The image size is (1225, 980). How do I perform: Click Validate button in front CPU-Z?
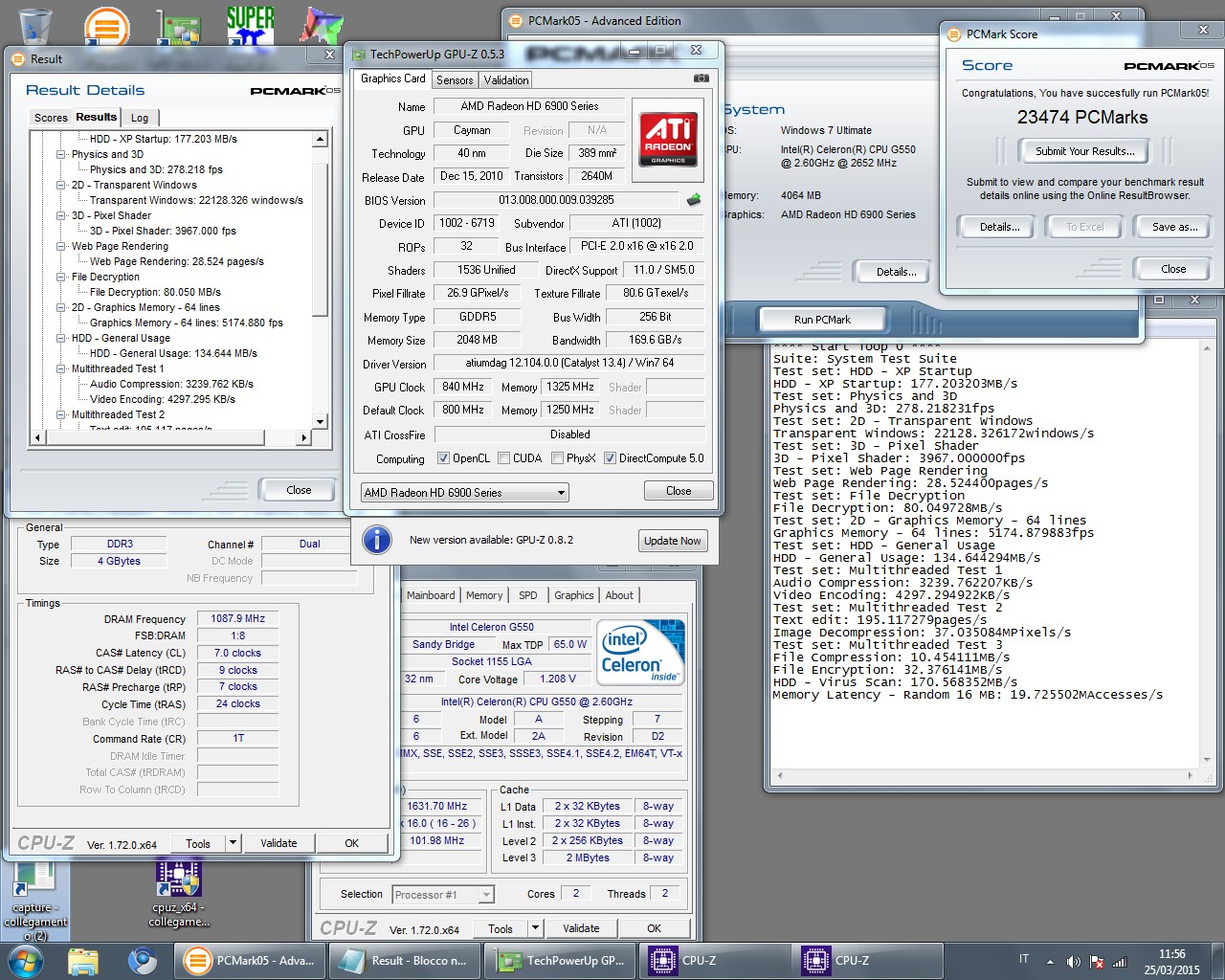tap(278, 843)
